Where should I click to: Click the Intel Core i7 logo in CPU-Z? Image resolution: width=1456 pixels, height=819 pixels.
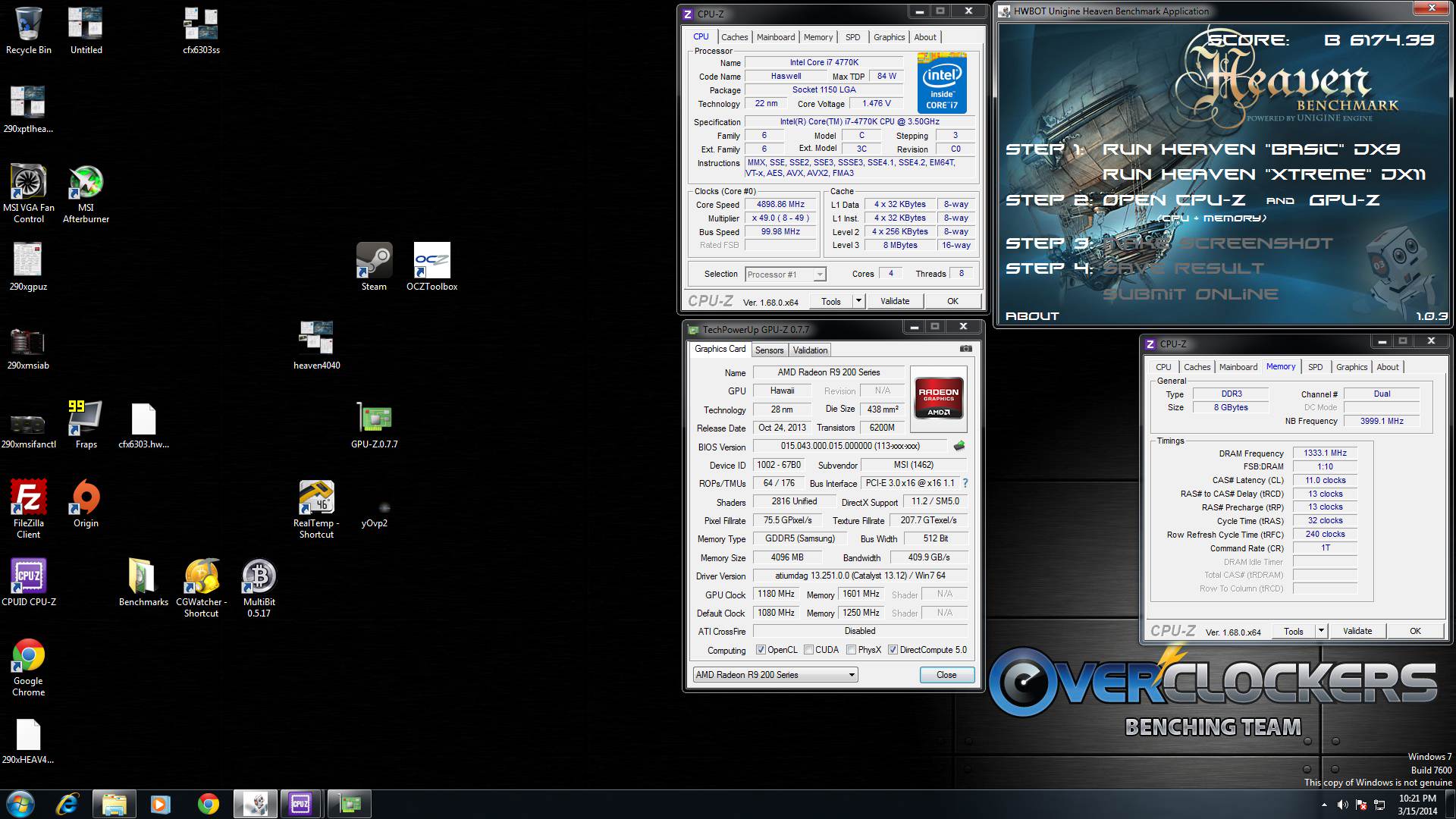[x=942, y=83]
